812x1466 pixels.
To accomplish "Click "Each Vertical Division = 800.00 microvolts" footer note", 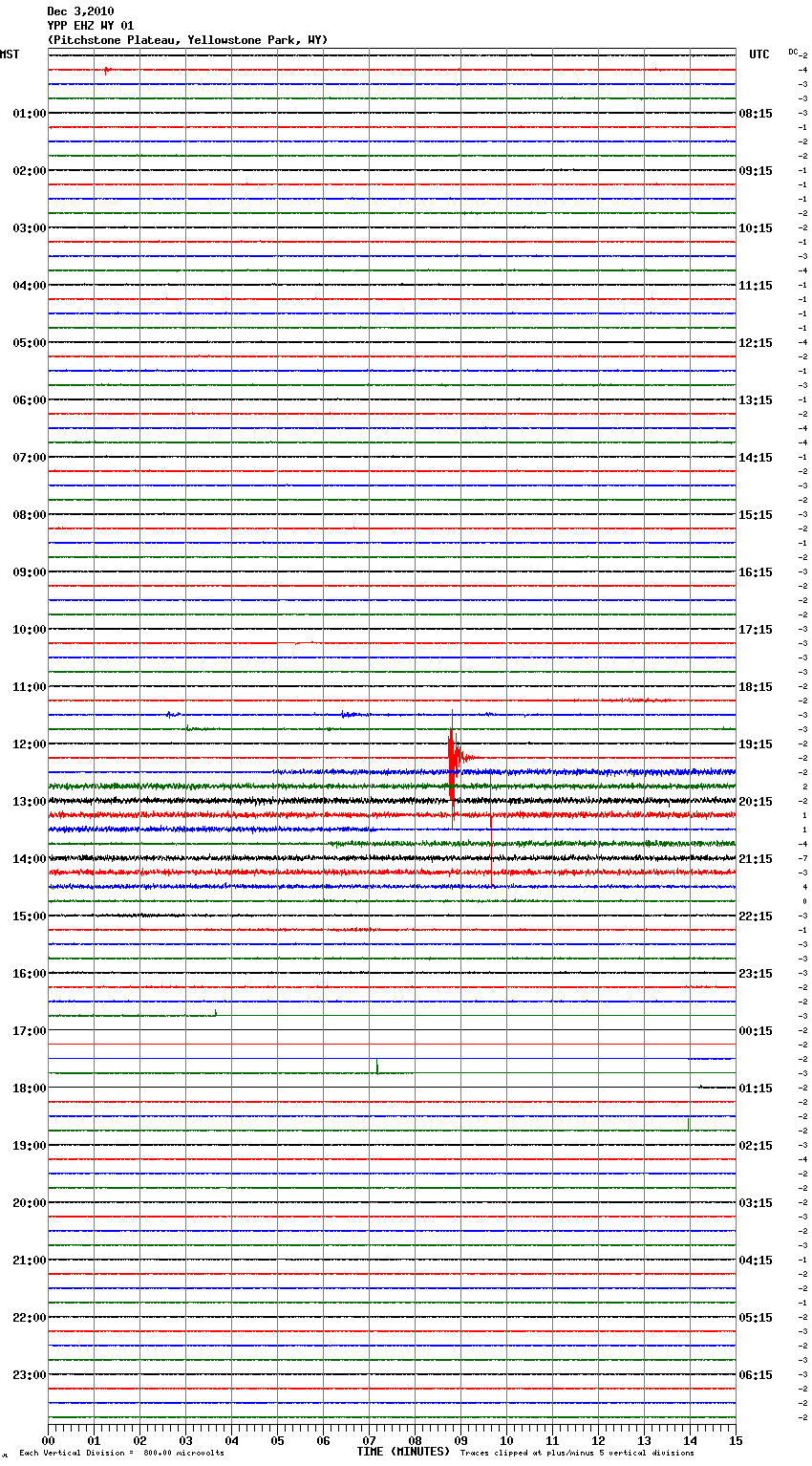I will pyautogui.click(x=121, y=1454).
